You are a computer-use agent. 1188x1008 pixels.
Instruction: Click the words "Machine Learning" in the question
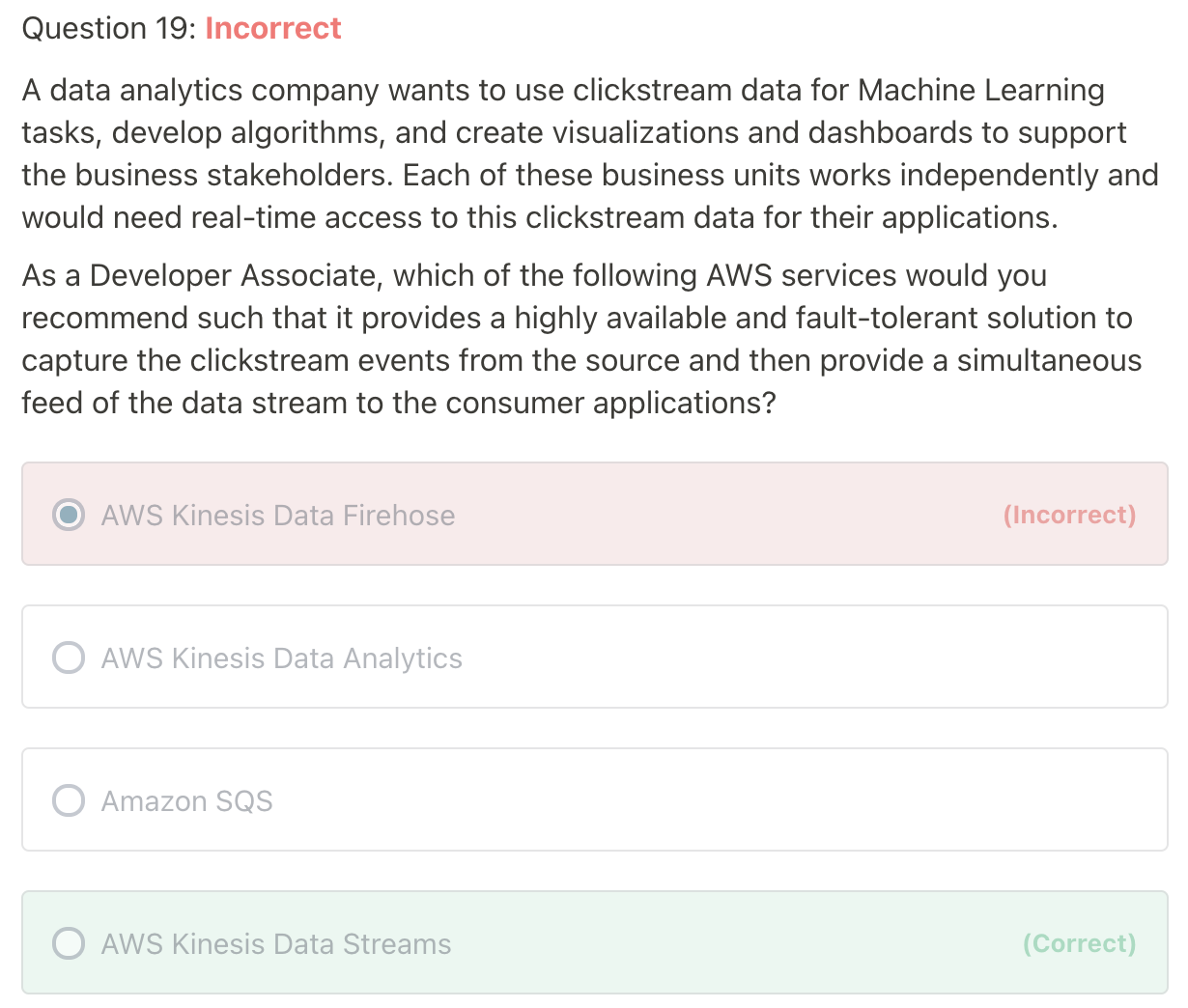pyautogui.click(x=980, y=90)
